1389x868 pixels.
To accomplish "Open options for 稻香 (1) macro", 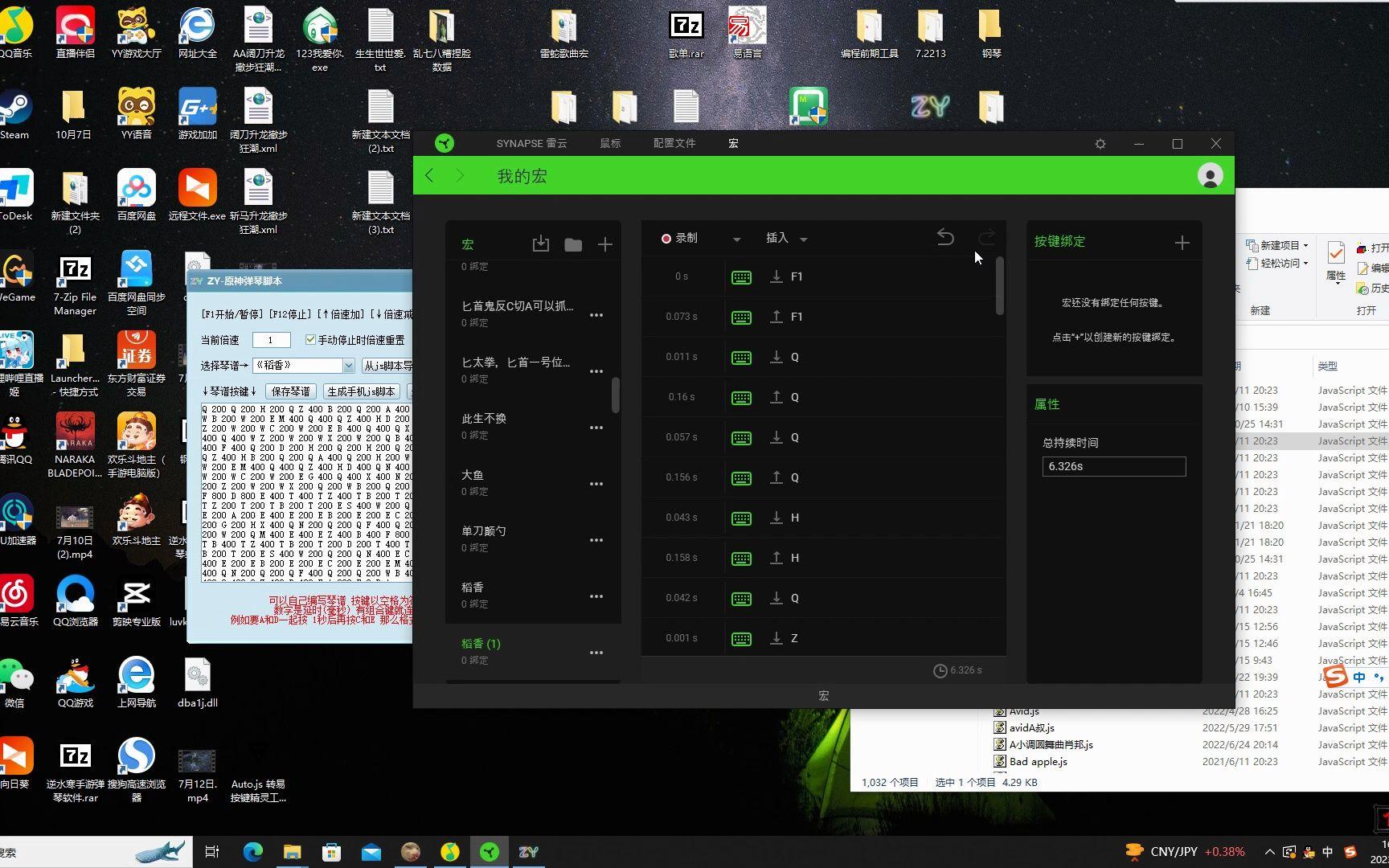I will pyautogui.click(x=596, y=653).
